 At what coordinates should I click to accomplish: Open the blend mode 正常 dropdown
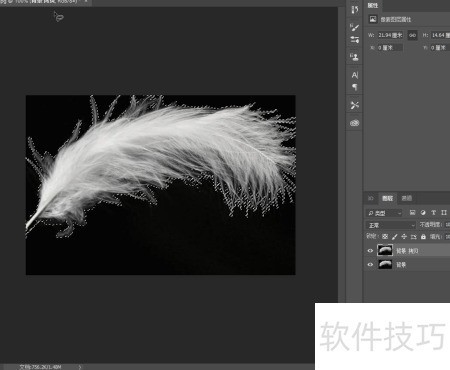(x=391, y=225)
